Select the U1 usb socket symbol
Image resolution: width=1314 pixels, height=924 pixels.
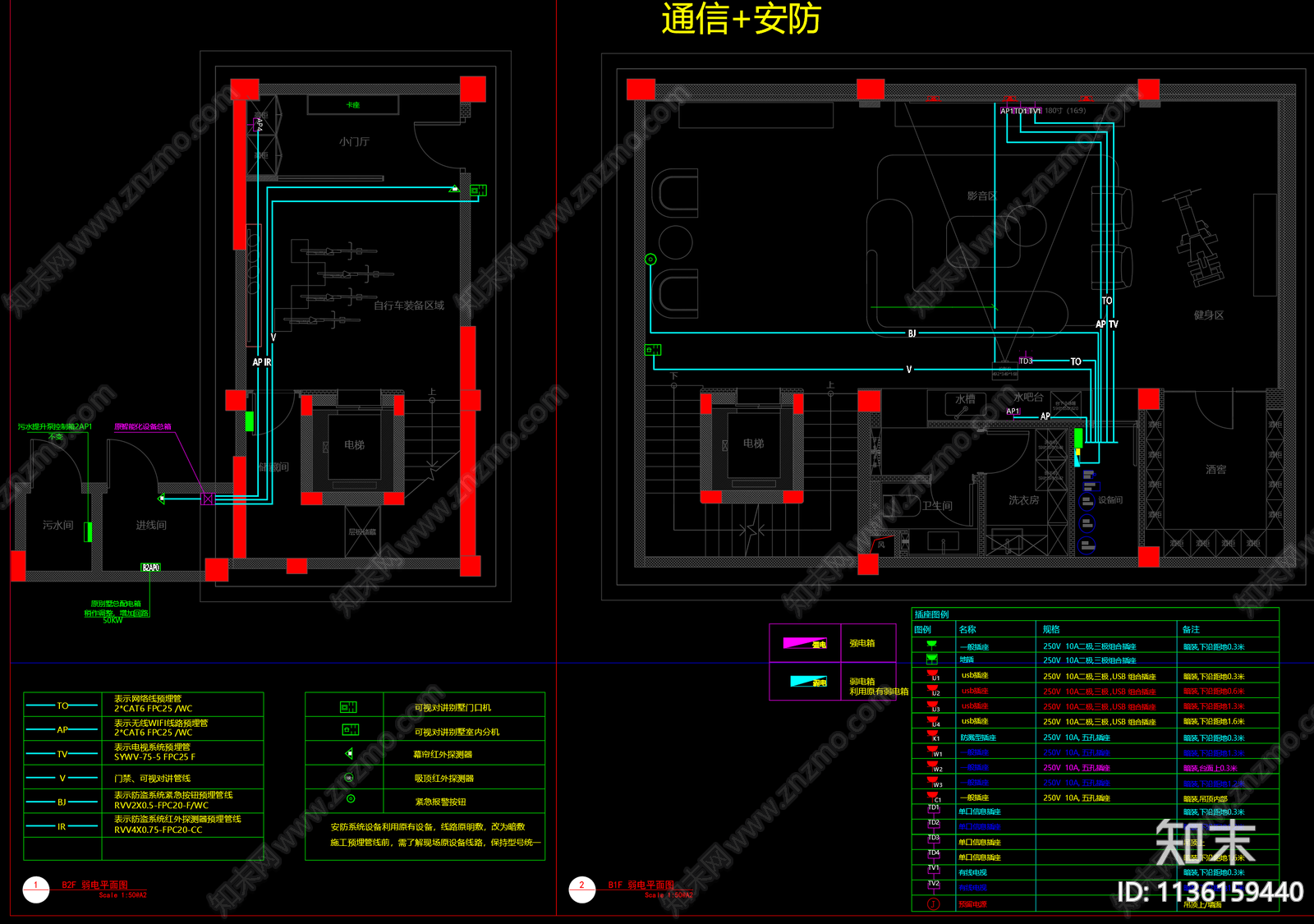(933, 675)
